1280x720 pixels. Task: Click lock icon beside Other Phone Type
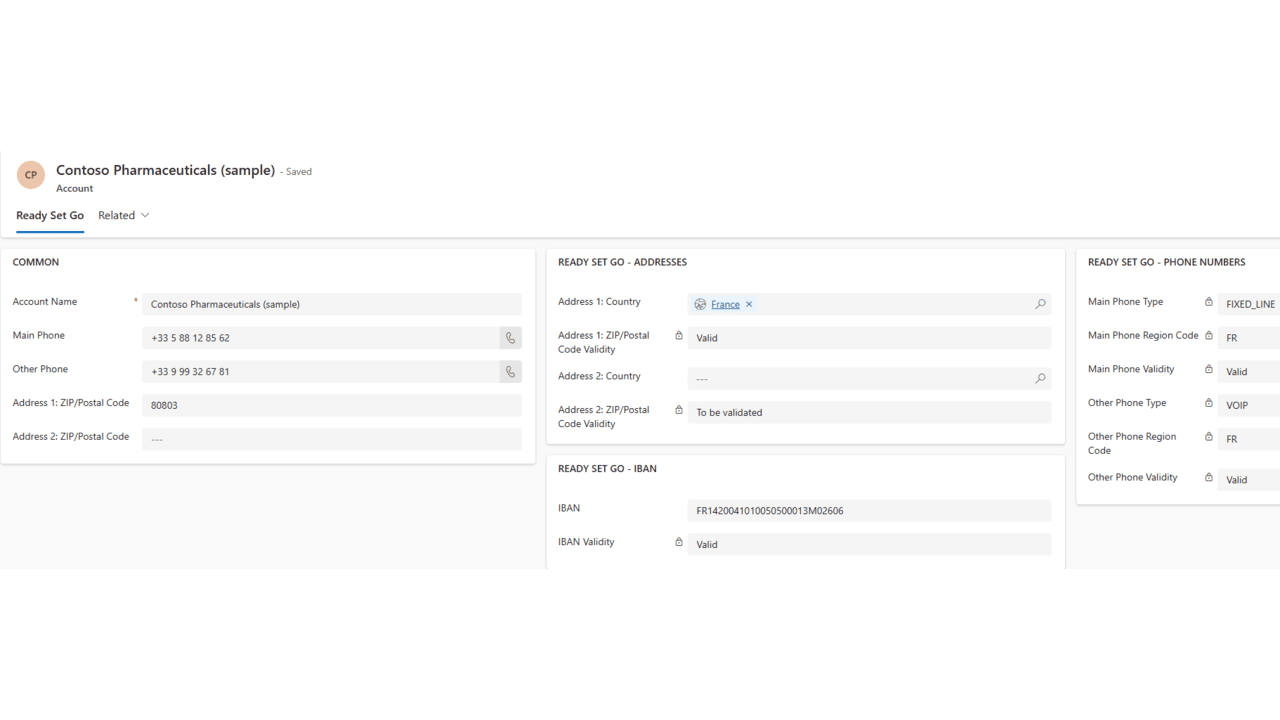point(1209,403)
